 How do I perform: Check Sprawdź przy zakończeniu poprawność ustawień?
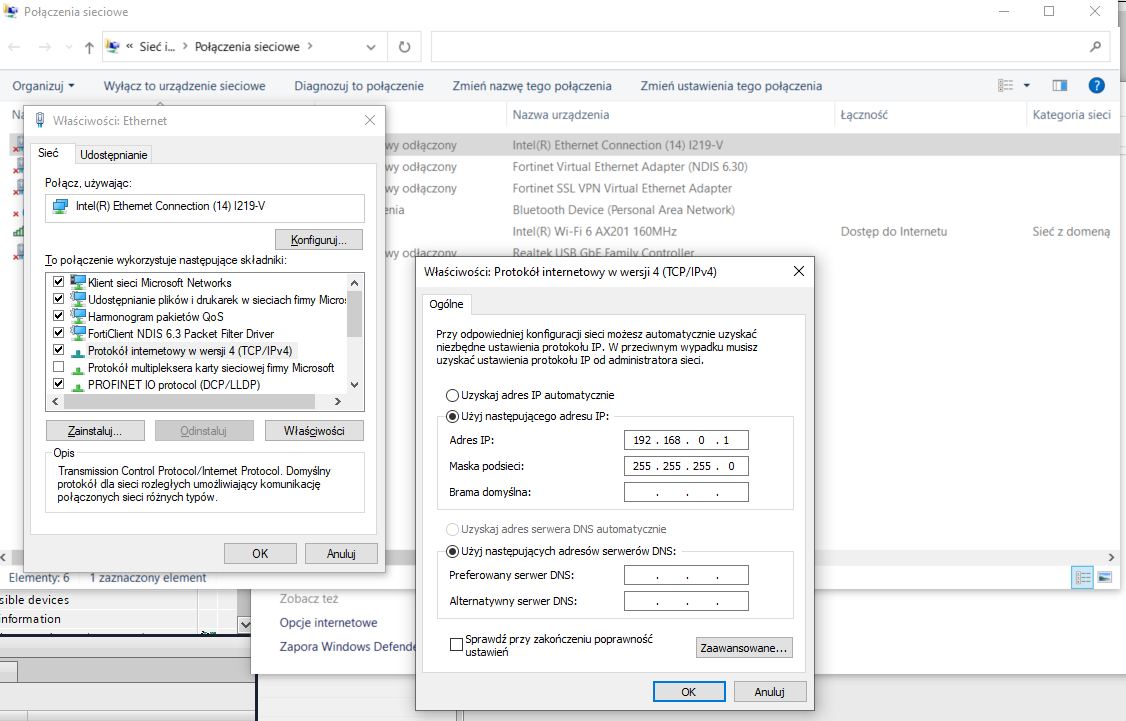coord(456,645)
